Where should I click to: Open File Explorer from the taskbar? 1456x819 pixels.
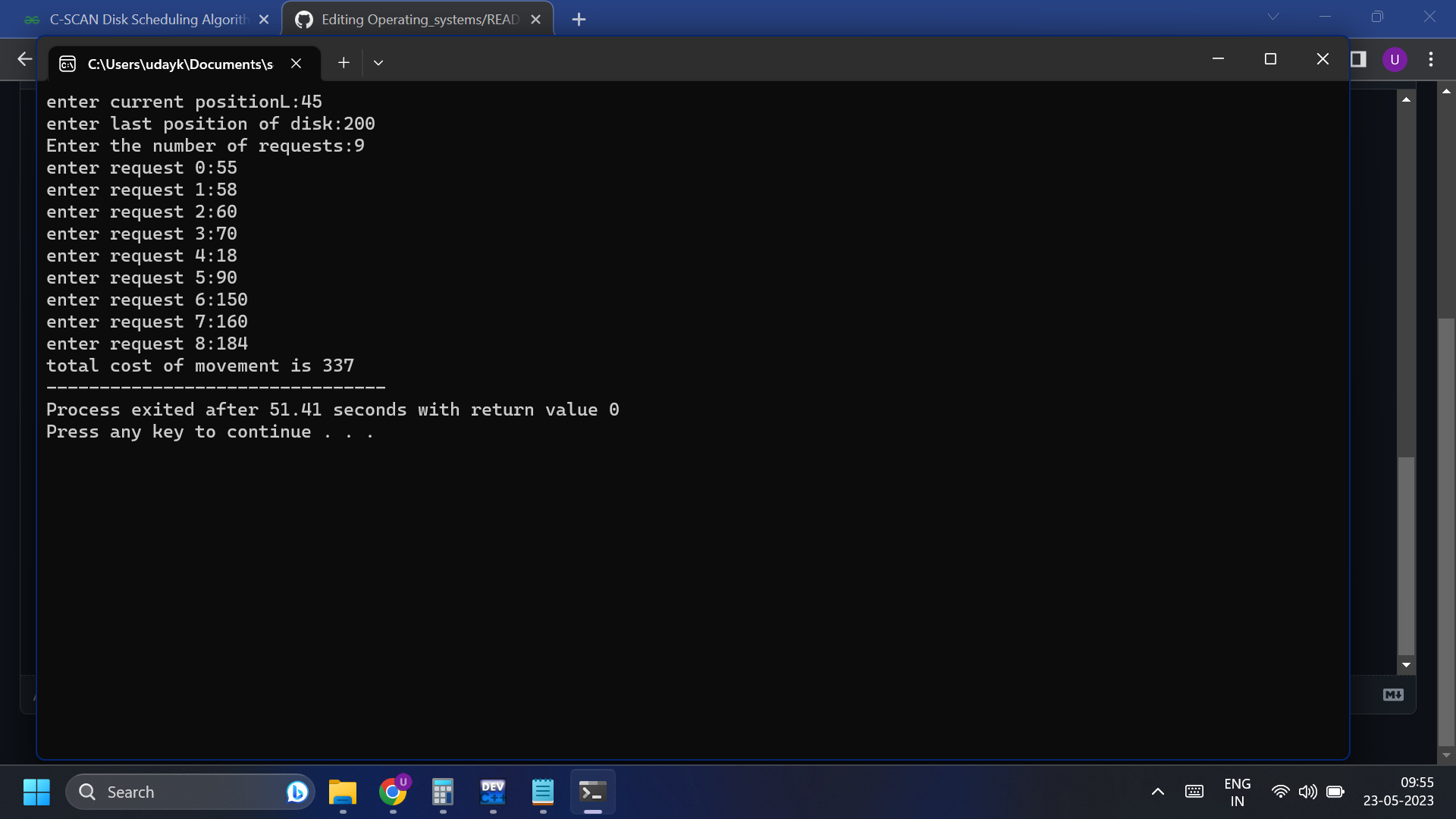tap(342, 792)
